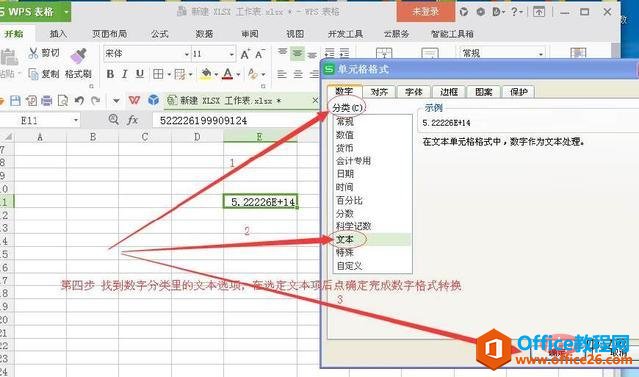Click the undo arrow icon
Viewport: 639px width, 377px height.
[79, 100]
